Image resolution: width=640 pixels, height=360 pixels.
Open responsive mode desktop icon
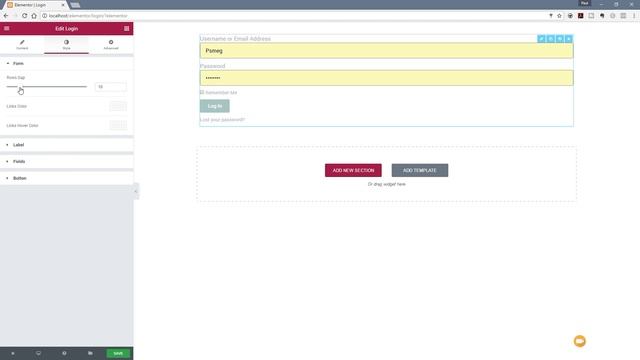(38, 353)
